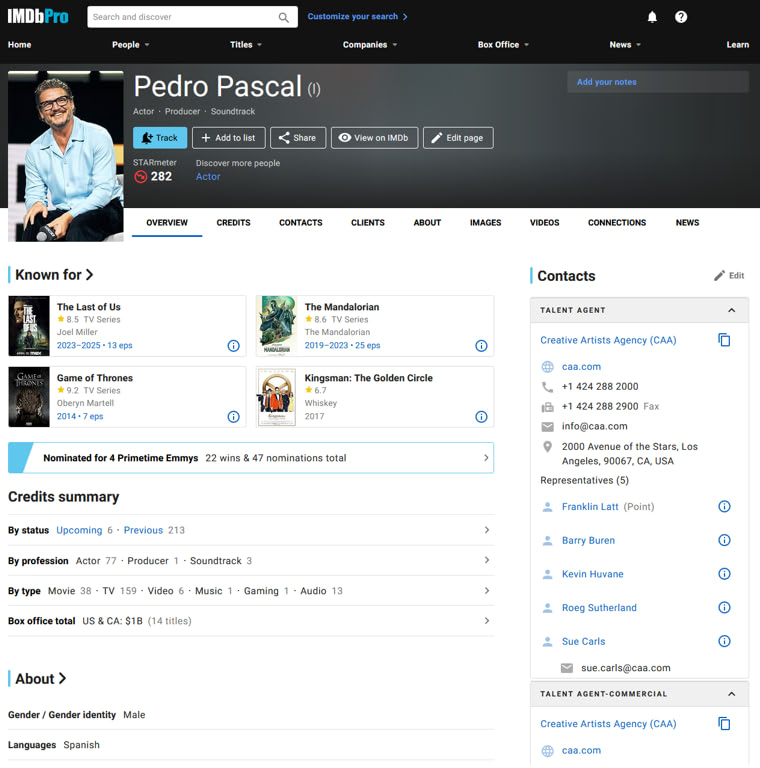Open the Known for section heading
The width and height of the screenshot is (760, 768).
[x=54, y=275]
